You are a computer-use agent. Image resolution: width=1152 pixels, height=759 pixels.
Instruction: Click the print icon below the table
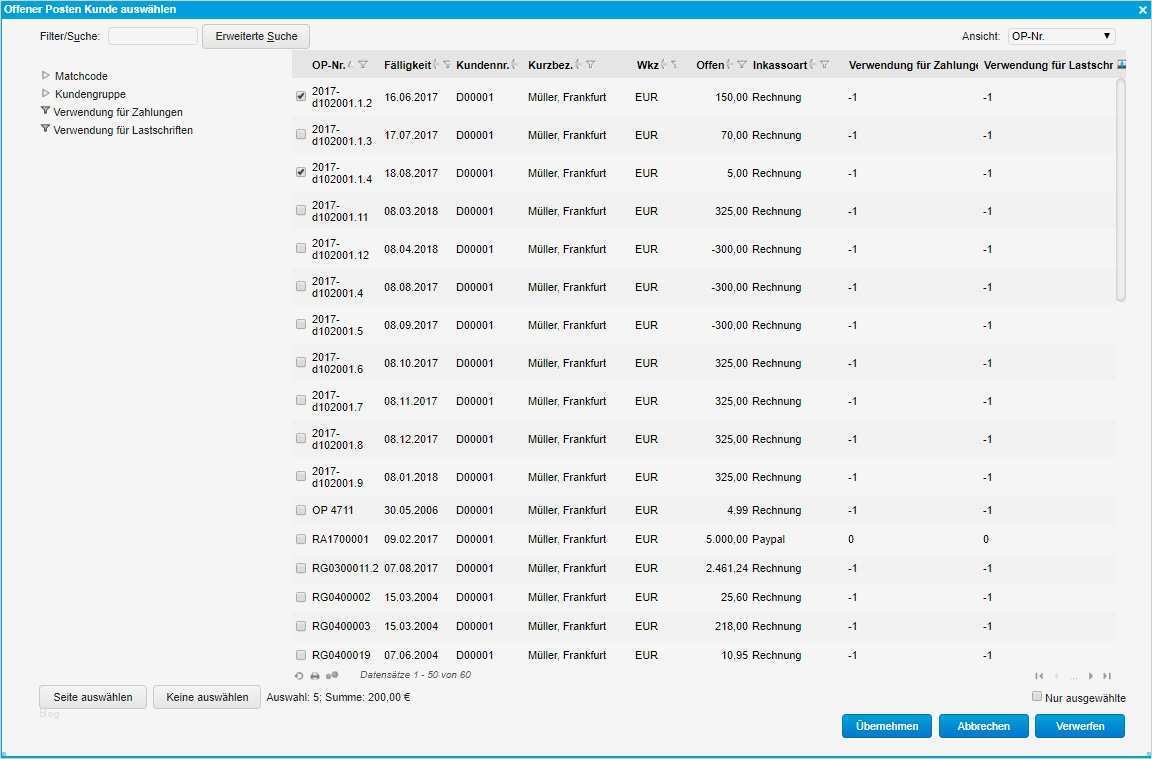coord(315,675)
